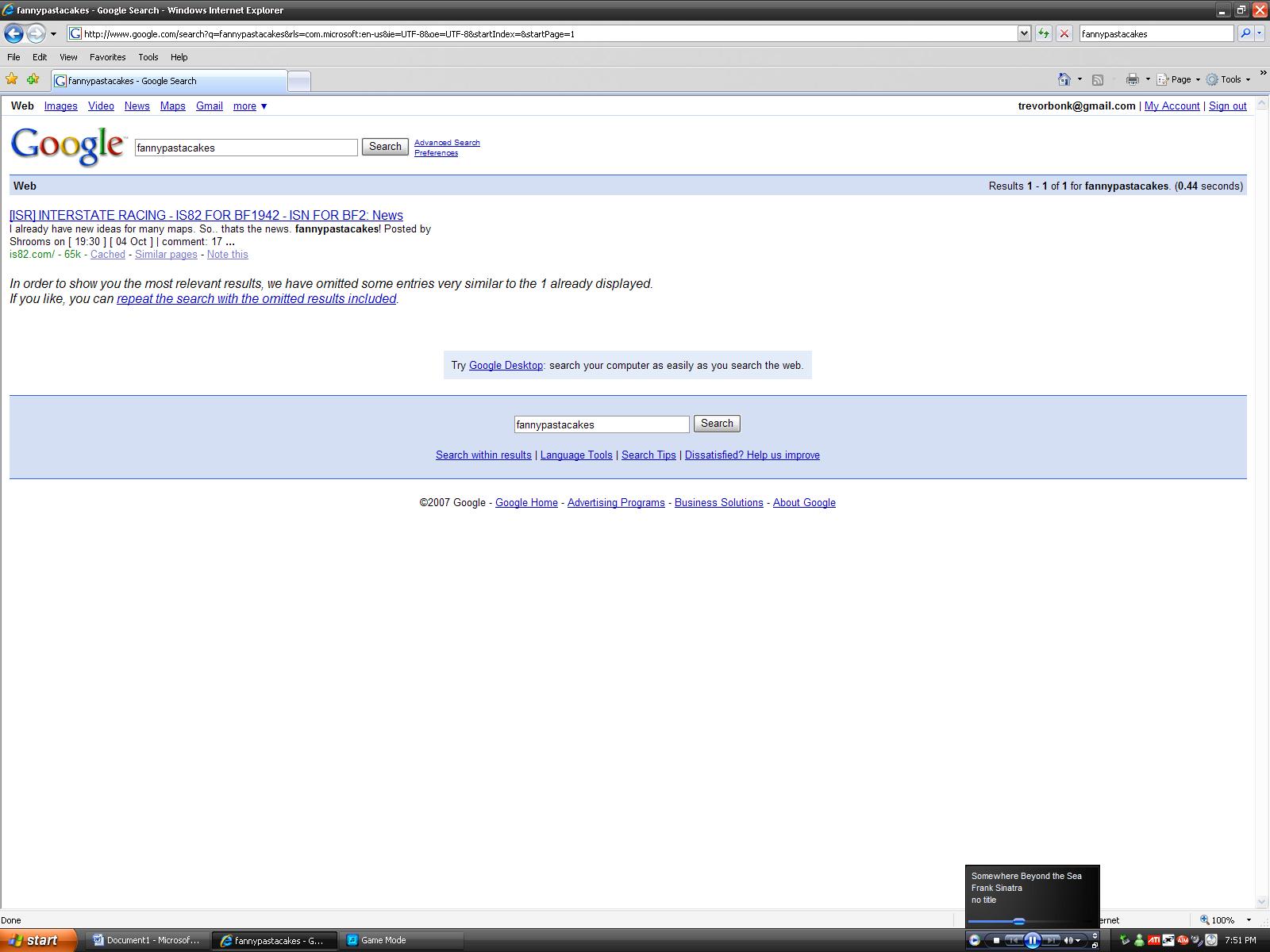
Task: Refresh the page with green arrows icon
Action: click(x=1044, y=33)
